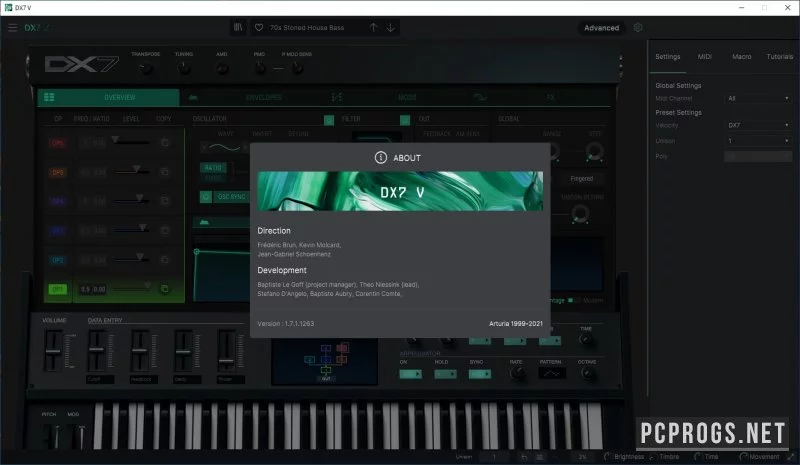Click the P Mod Sens knob
This screenshot has width=800, height=465.
[x=297, y=68]
